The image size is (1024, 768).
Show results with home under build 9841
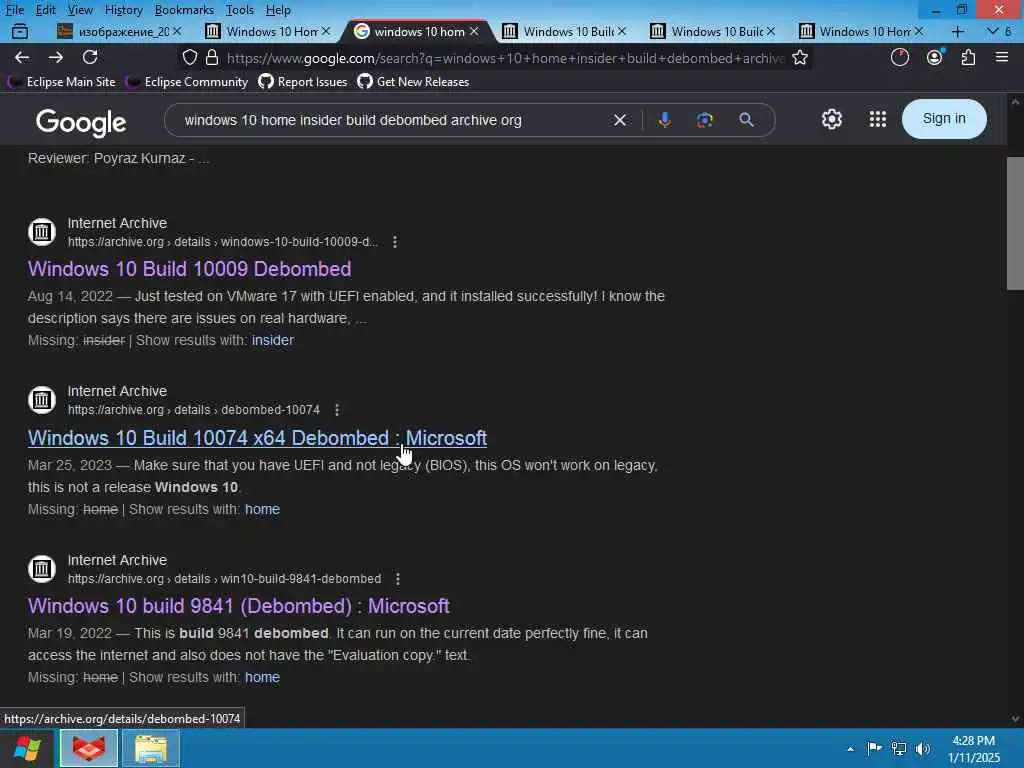coord(263,677)
